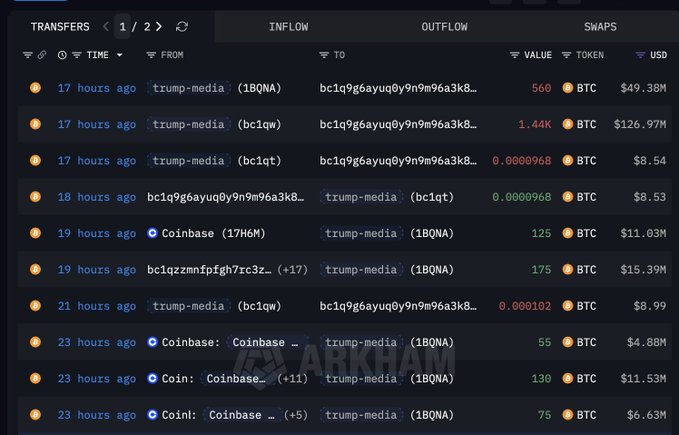Go to the next transfers page arrow

click(x=161, y=27)
